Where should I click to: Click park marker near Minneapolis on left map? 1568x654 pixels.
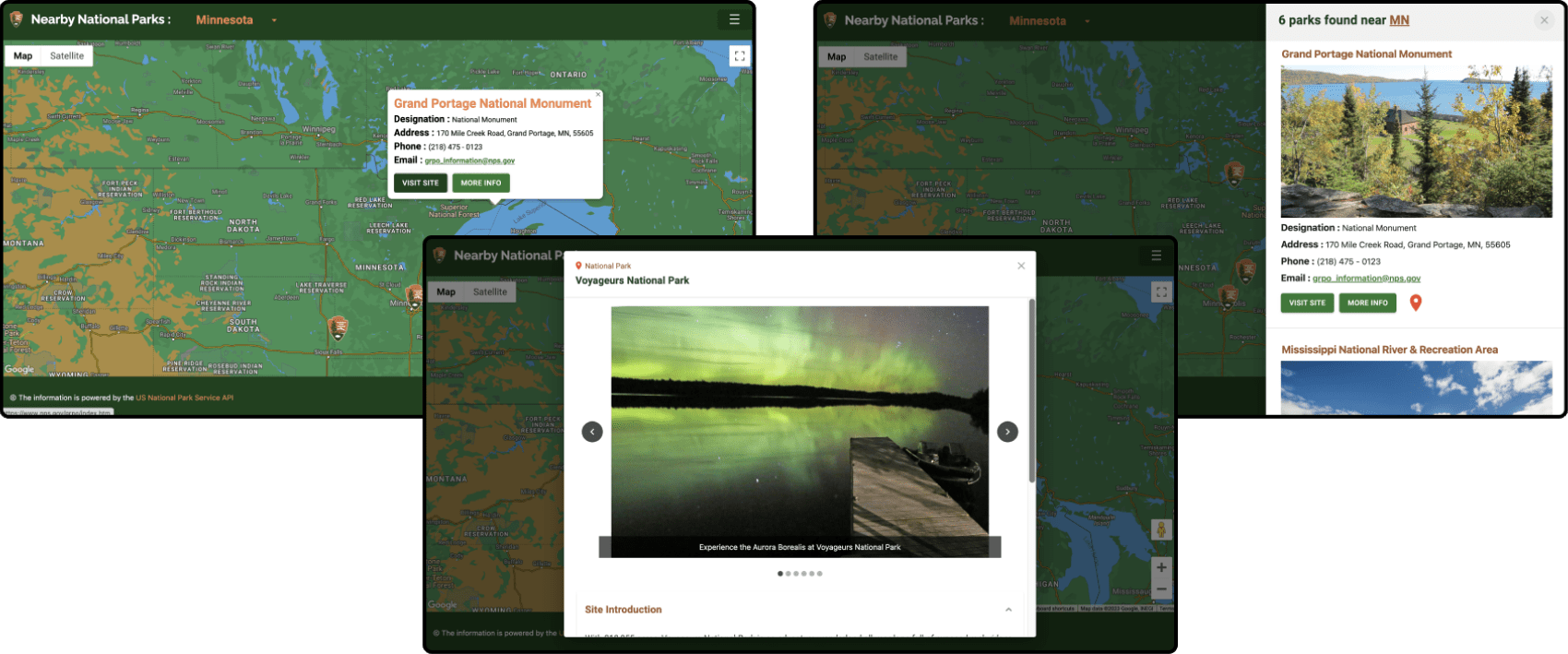(414, 295)
